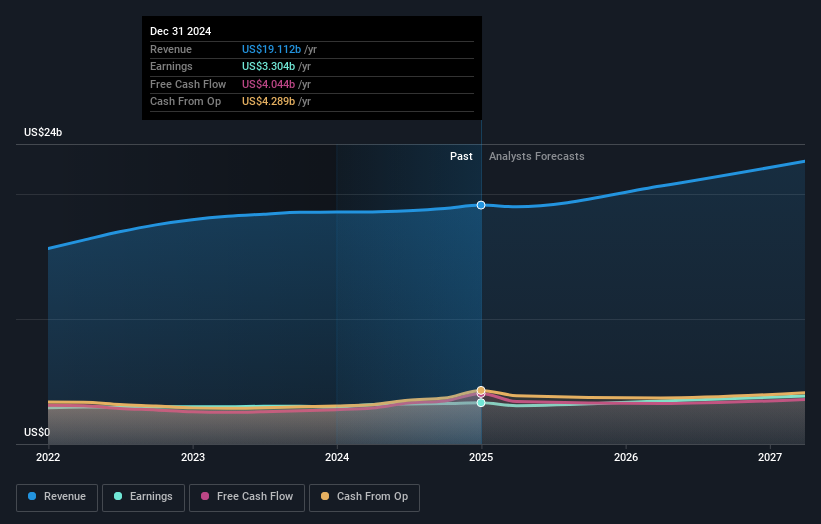Click the blue Revenue data point marker
The image size is (821, 524).
coord(481,205)
